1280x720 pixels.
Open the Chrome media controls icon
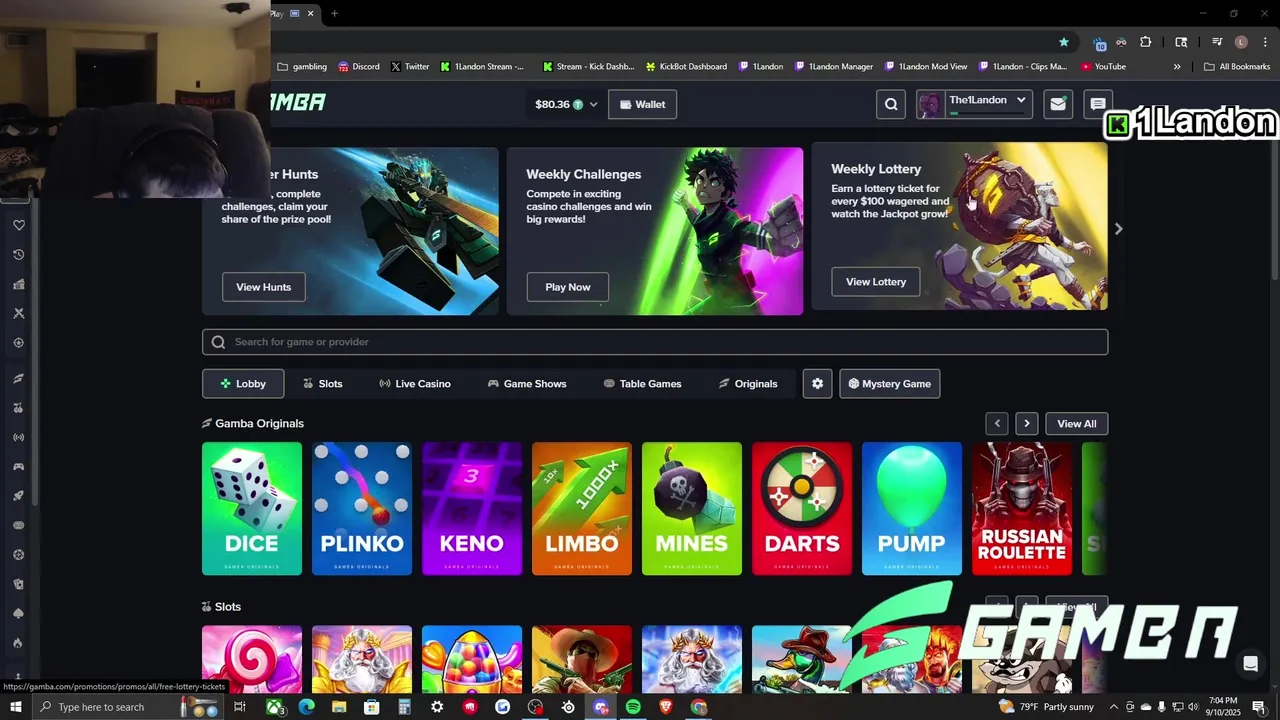coord(1217,42)
